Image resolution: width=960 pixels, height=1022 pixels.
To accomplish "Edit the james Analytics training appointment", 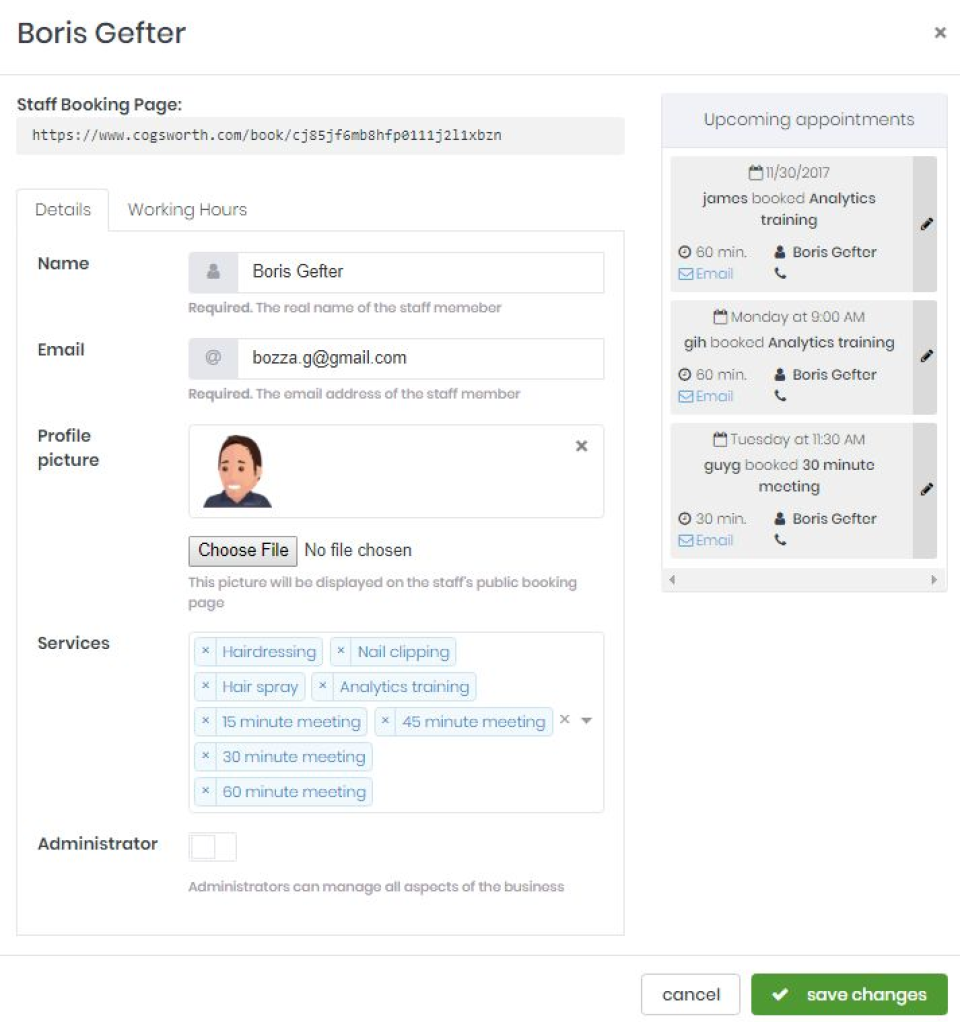I will tap(926, 224).
